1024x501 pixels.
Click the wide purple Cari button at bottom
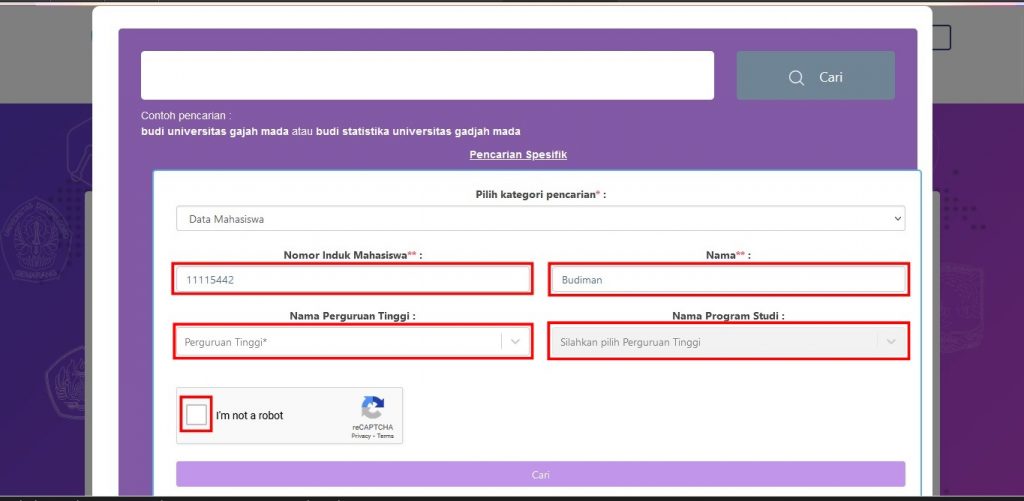coord(540,474)
